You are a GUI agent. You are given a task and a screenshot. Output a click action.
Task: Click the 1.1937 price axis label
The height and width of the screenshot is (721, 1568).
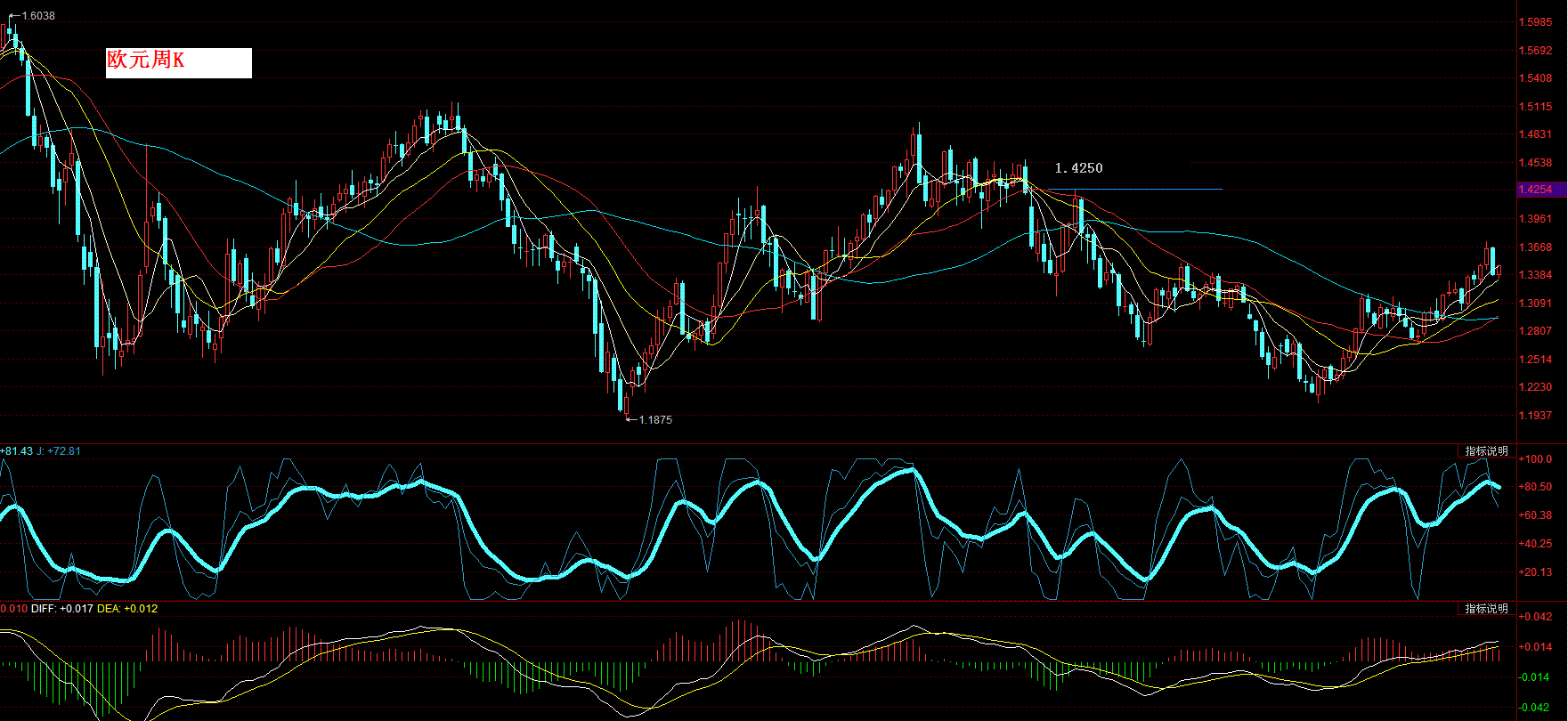pos(1535,416)
